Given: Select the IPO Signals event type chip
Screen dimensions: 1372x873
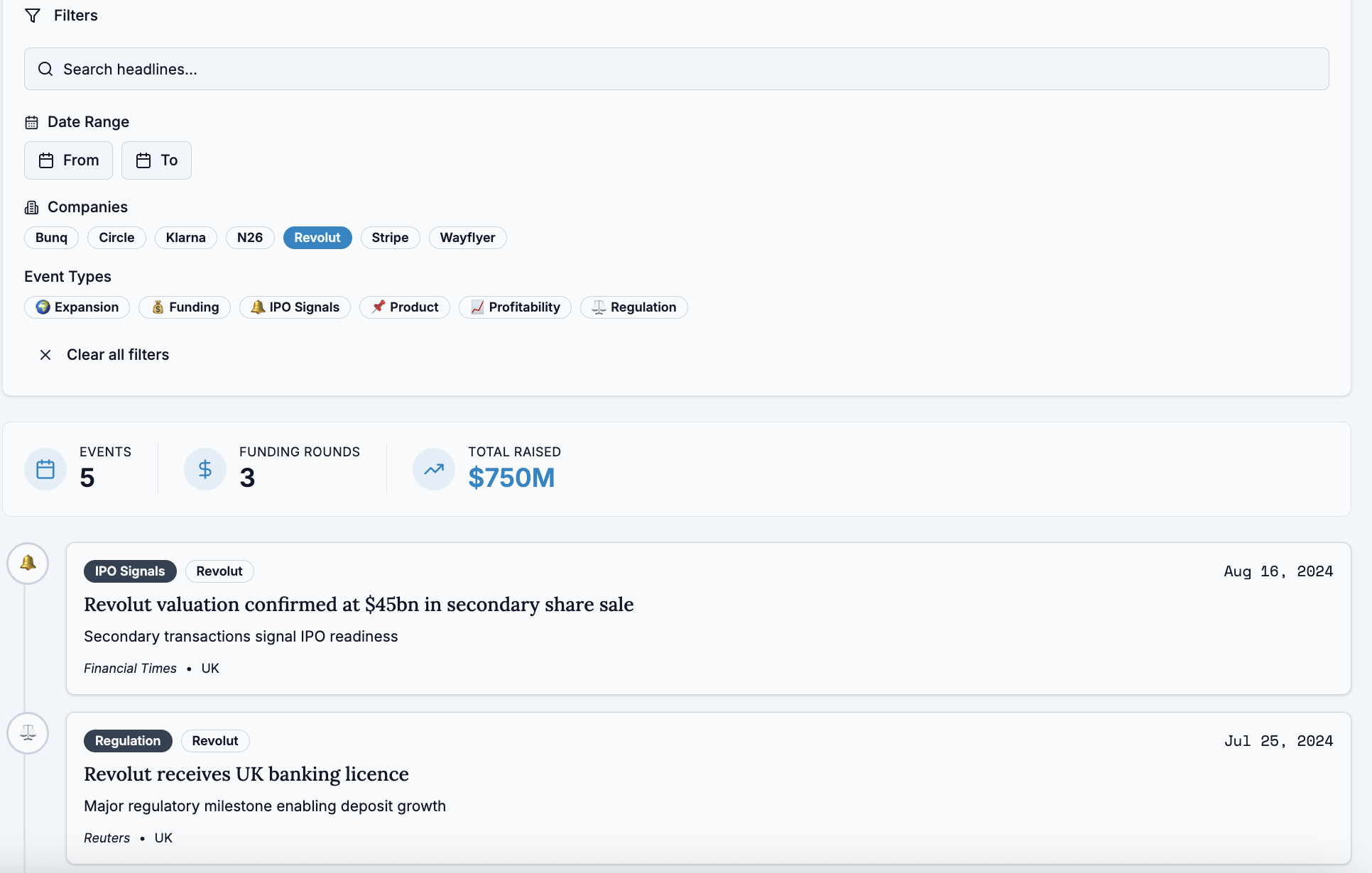Looking at the screenshot, I should pos(295,307).
